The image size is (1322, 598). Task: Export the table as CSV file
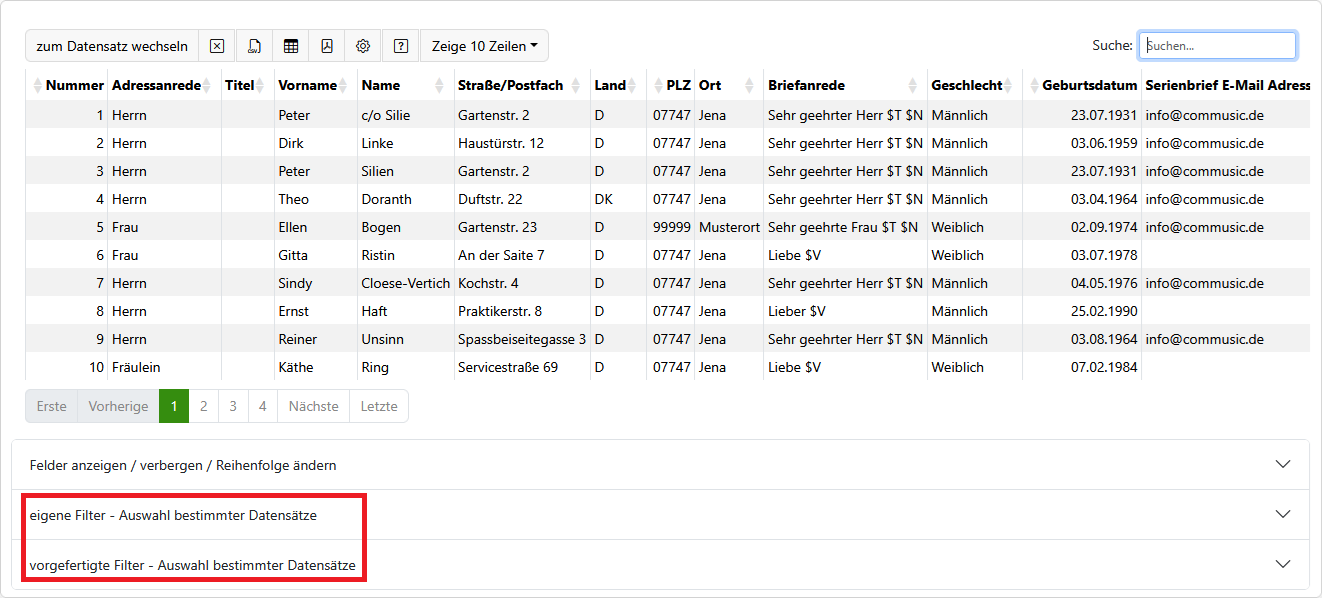254,46
